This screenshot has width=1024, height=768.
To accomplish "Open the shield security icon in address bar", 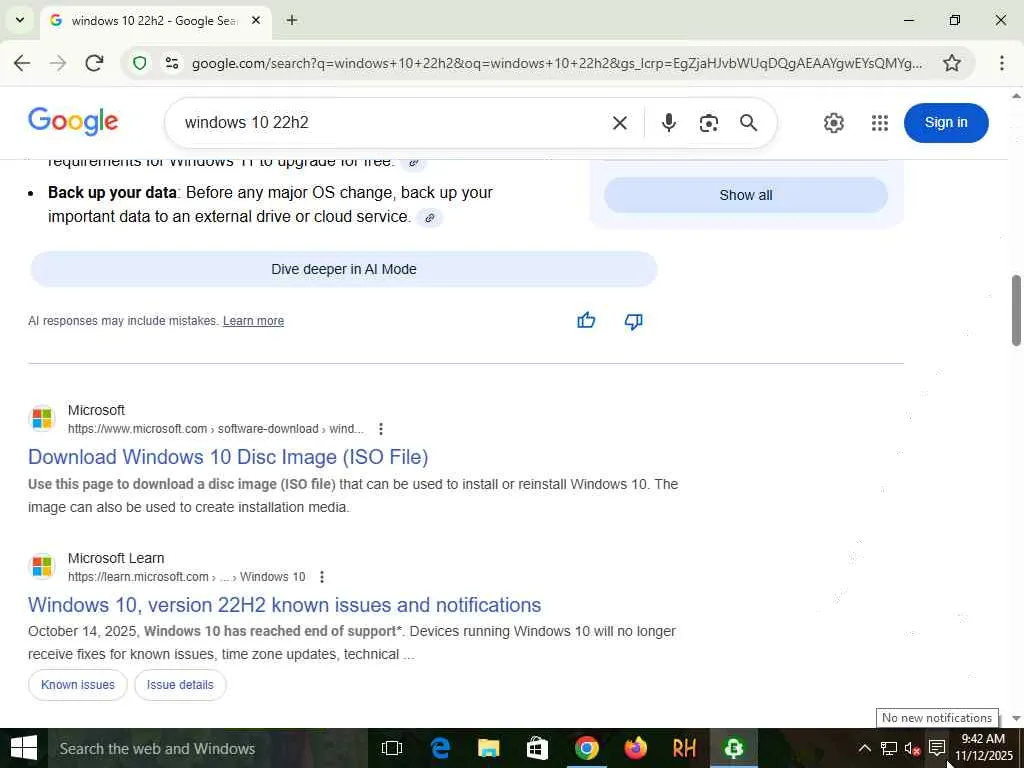I will click(140, 63).
